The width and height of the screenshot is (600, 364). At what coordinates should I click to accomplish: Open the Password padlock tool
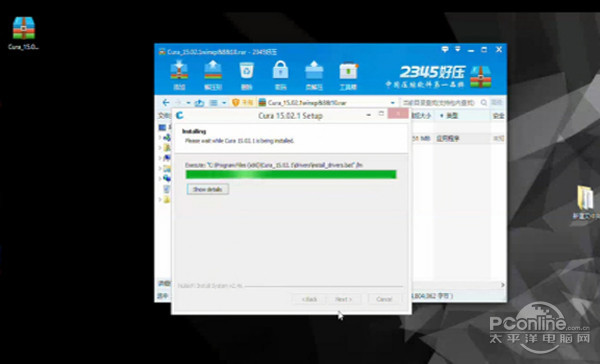[280, 75]
